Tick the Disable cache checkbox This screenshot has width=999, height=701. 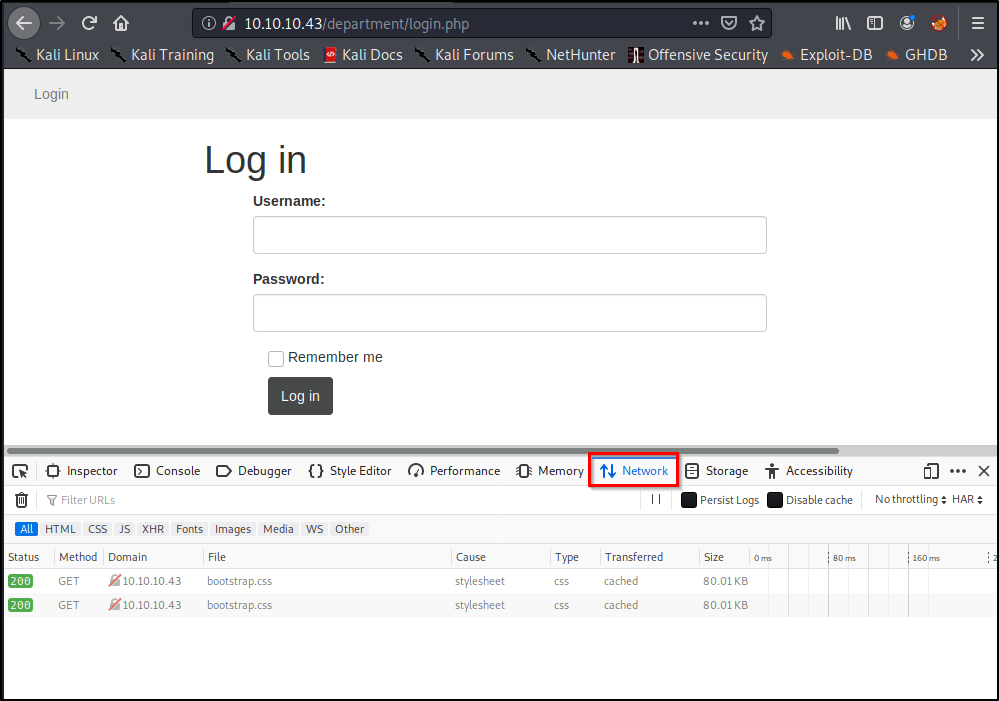775,500
